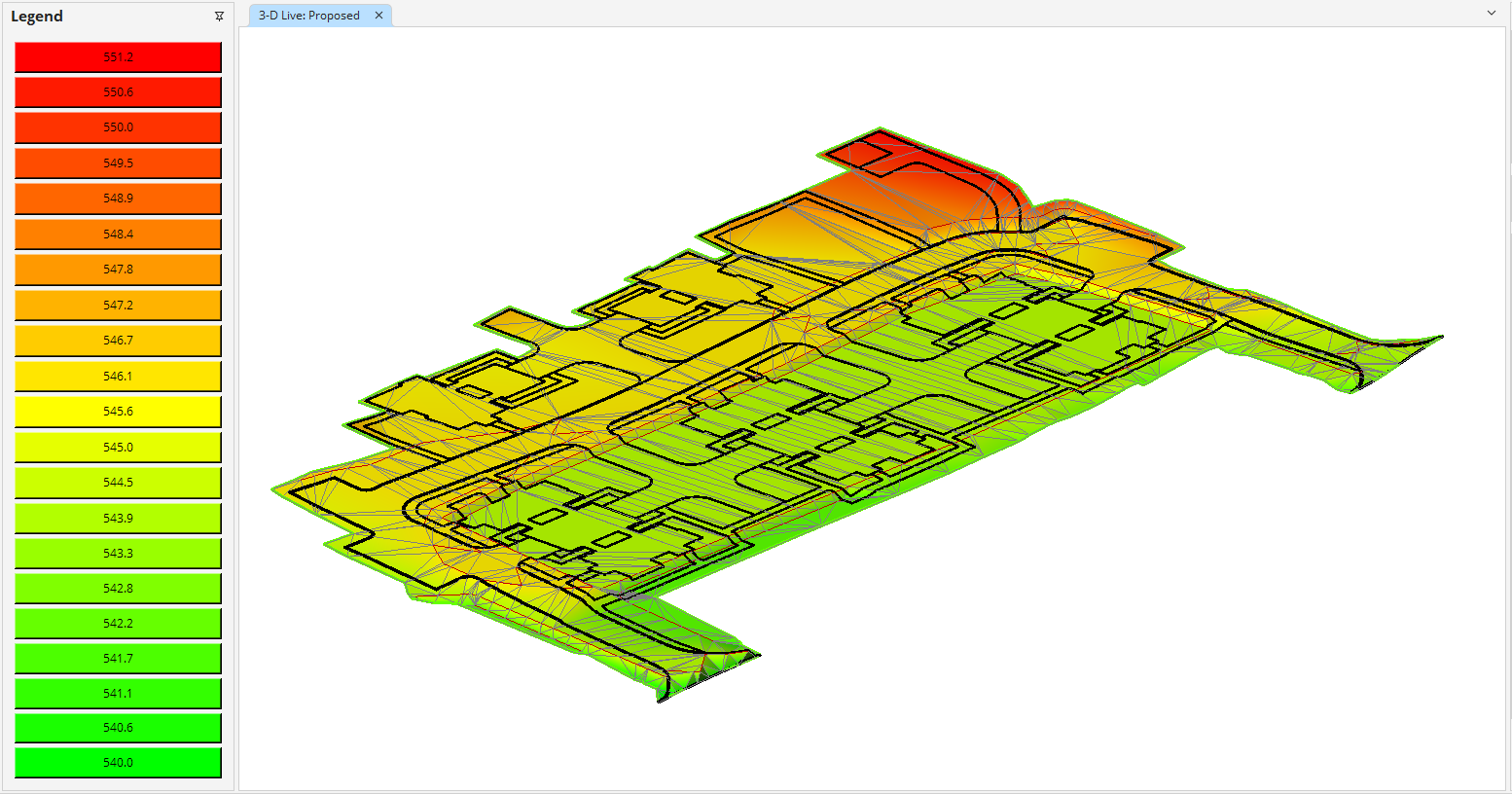Click the 549.5 orange-red legend entry
This screenshot has height=794, width=1512.
click(118, 162)
